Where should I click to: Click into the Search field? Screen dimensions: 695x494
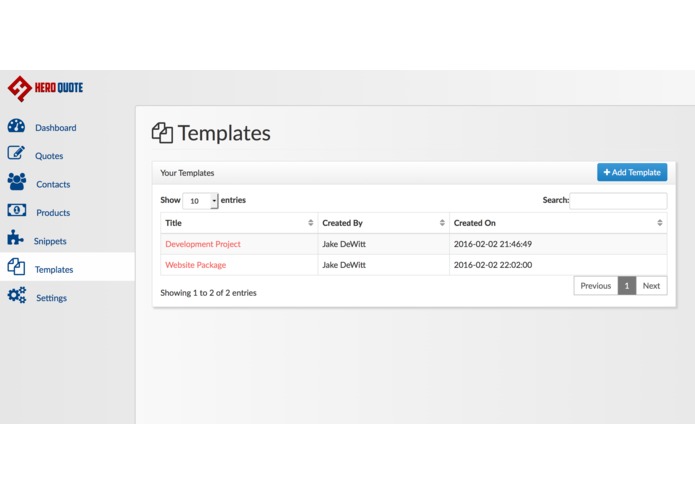click(618, 201)
